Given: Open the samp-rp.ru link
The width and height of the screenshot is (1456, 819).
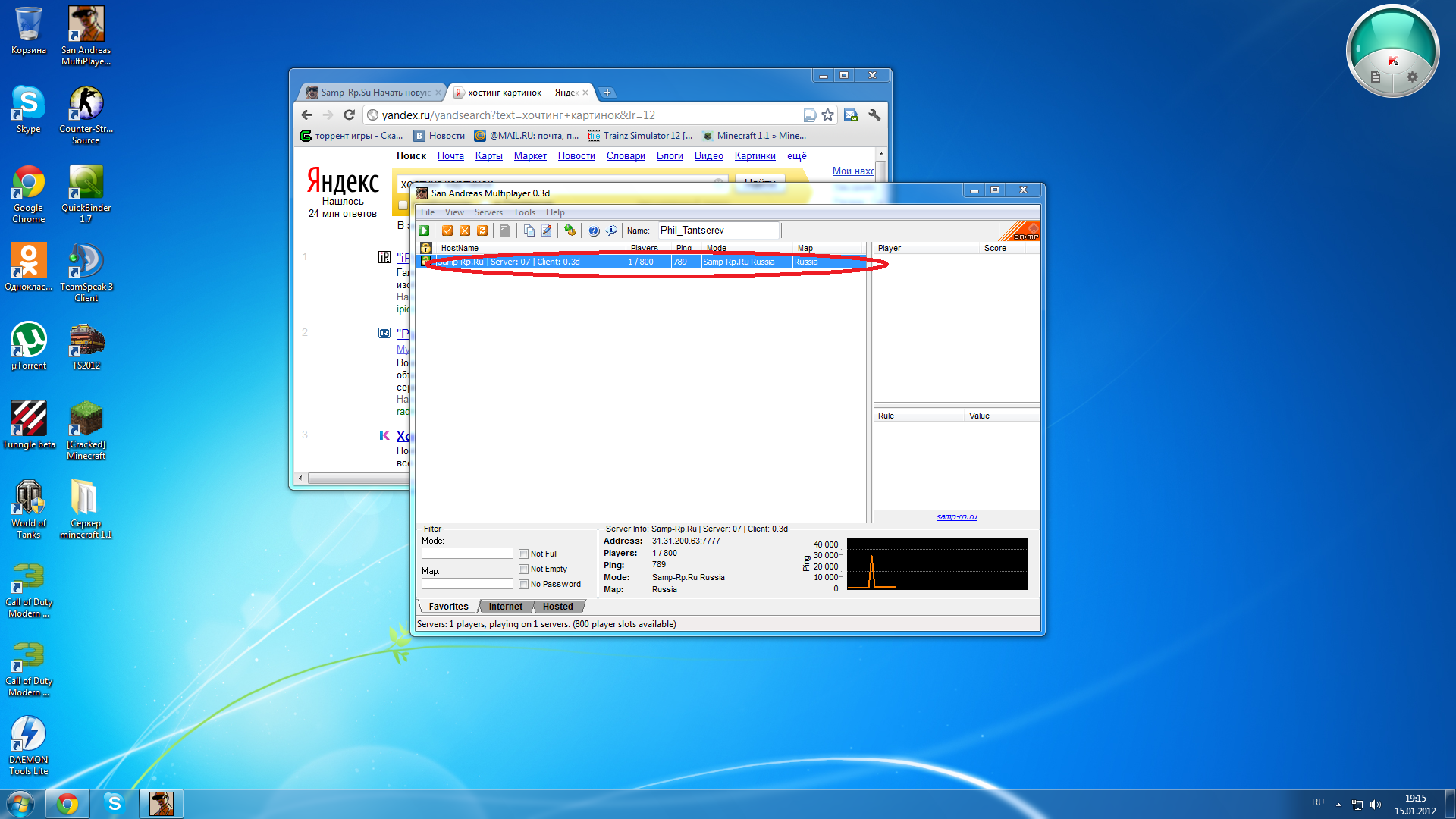Looking at the screenshot, I should point(956,517).
